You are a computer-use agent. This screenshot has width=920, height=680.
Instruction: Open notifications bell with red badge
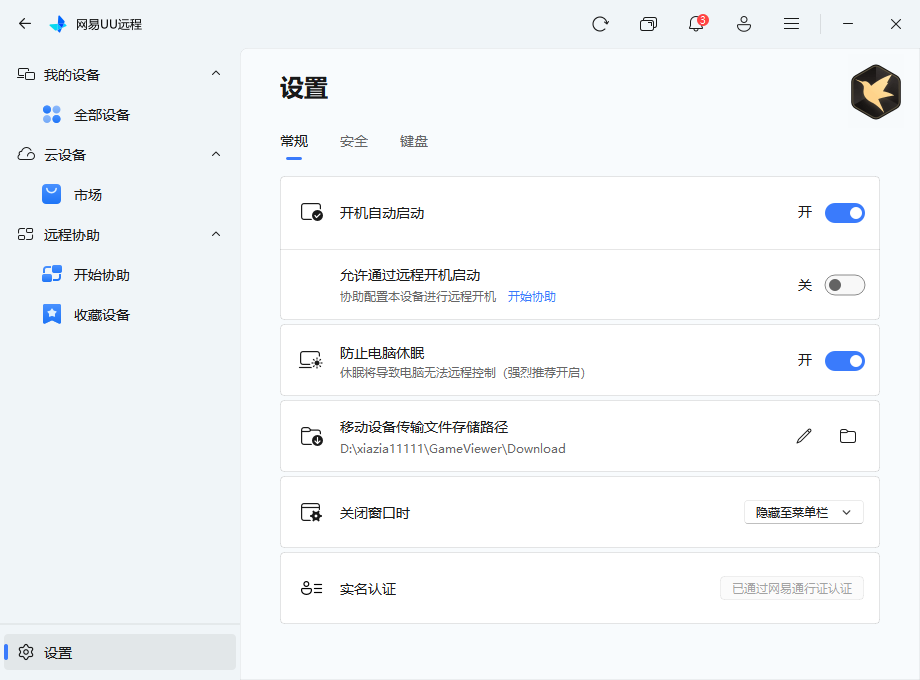click(696, 23)
